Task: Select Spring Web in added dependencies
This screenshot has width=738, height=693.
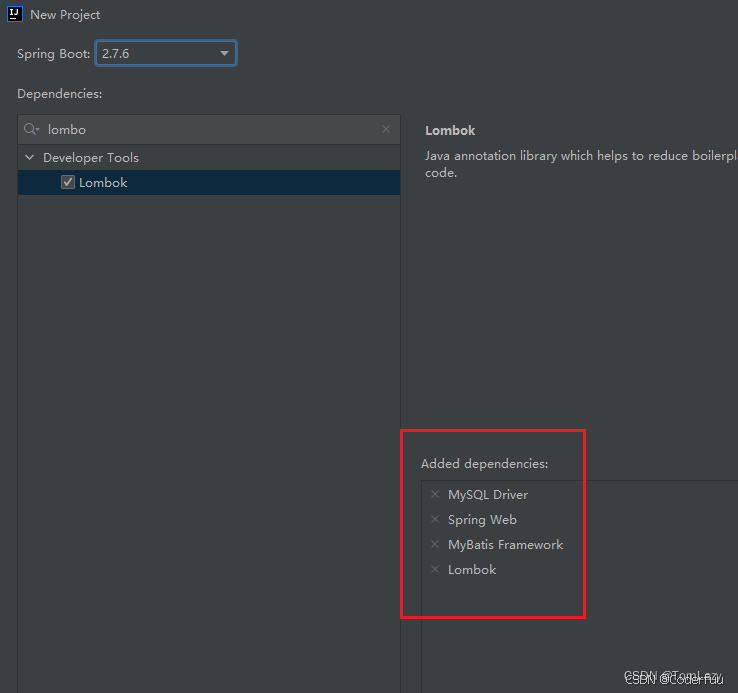Action: click(482, 520)
